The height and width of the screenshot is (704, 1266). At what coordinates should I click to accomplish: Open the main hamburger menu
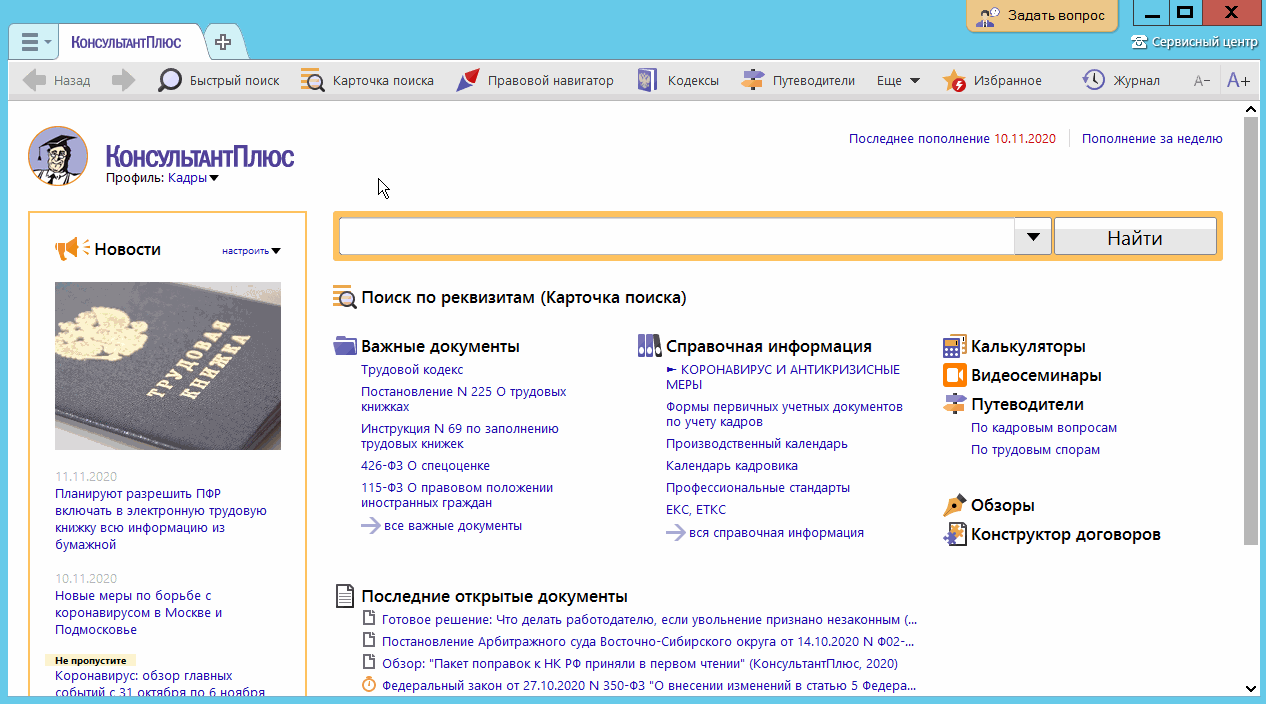[34, 42]
